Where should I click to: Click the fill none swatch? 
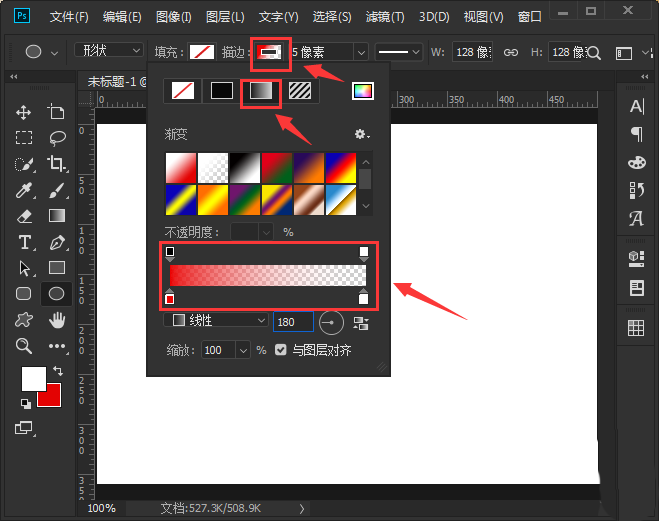pyautogui.click(x=202, y=52)
